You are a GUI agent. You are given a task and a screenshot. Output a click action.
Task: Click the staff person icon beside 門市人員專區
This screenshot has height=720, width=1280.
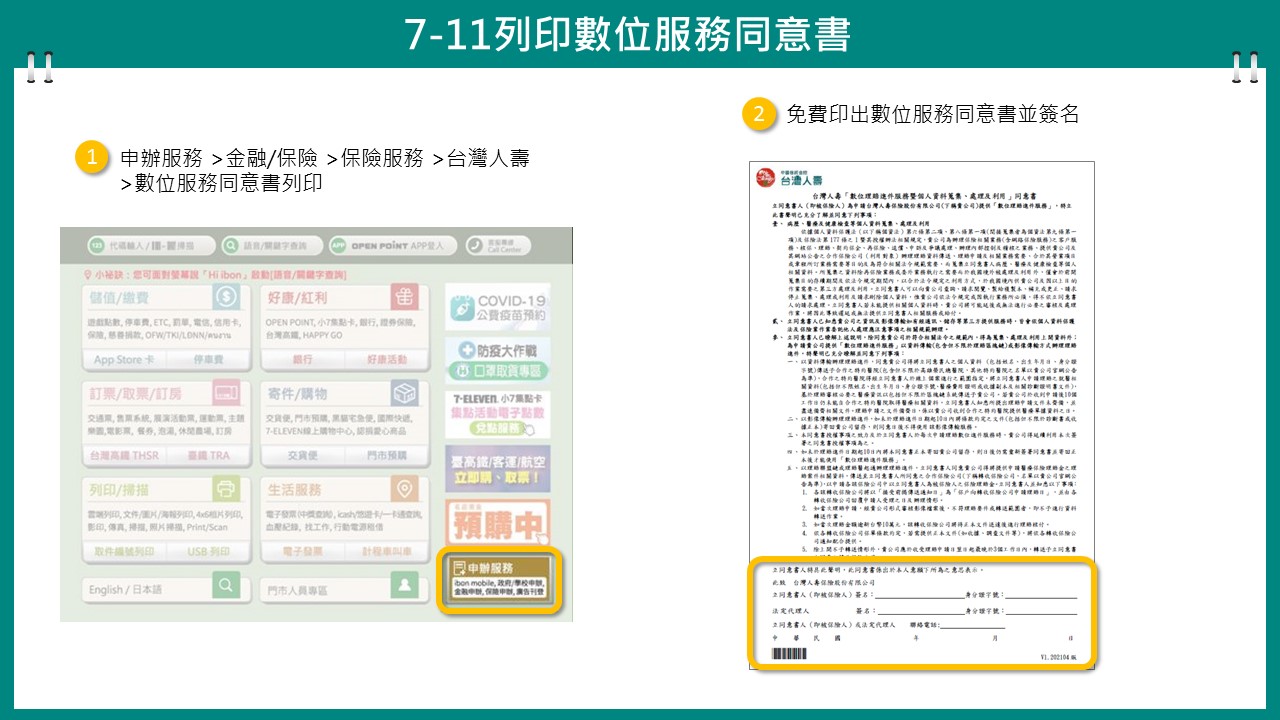(x=404, y=586)
